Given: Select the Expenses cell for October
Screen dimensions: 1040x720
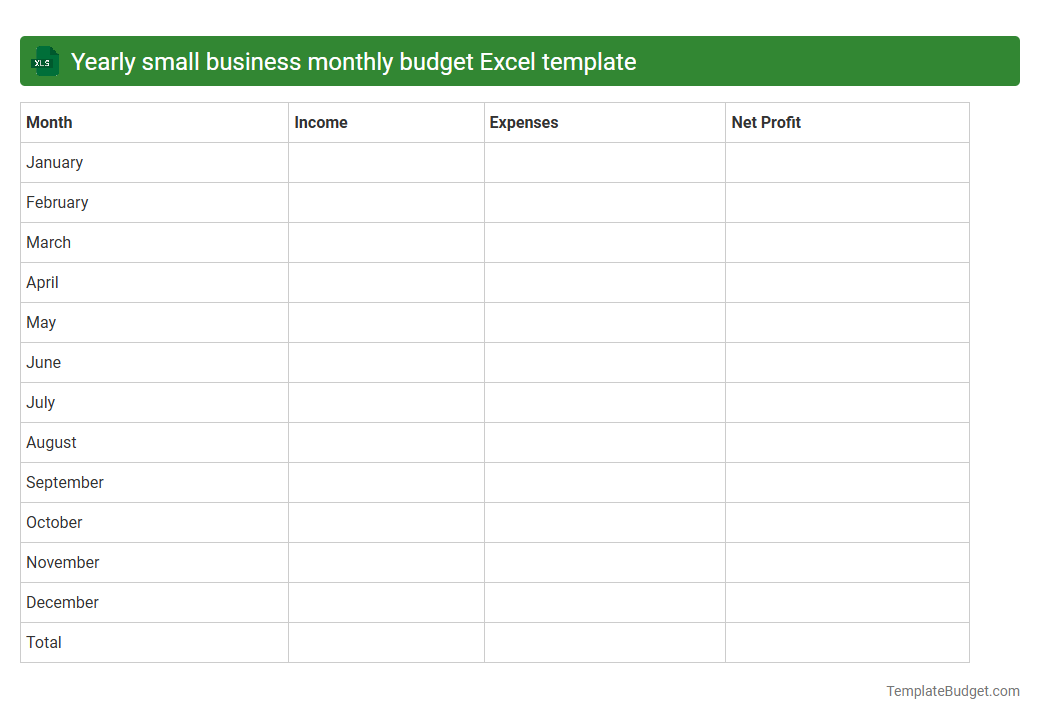Looking at the screenshot, I should (604, 522).
